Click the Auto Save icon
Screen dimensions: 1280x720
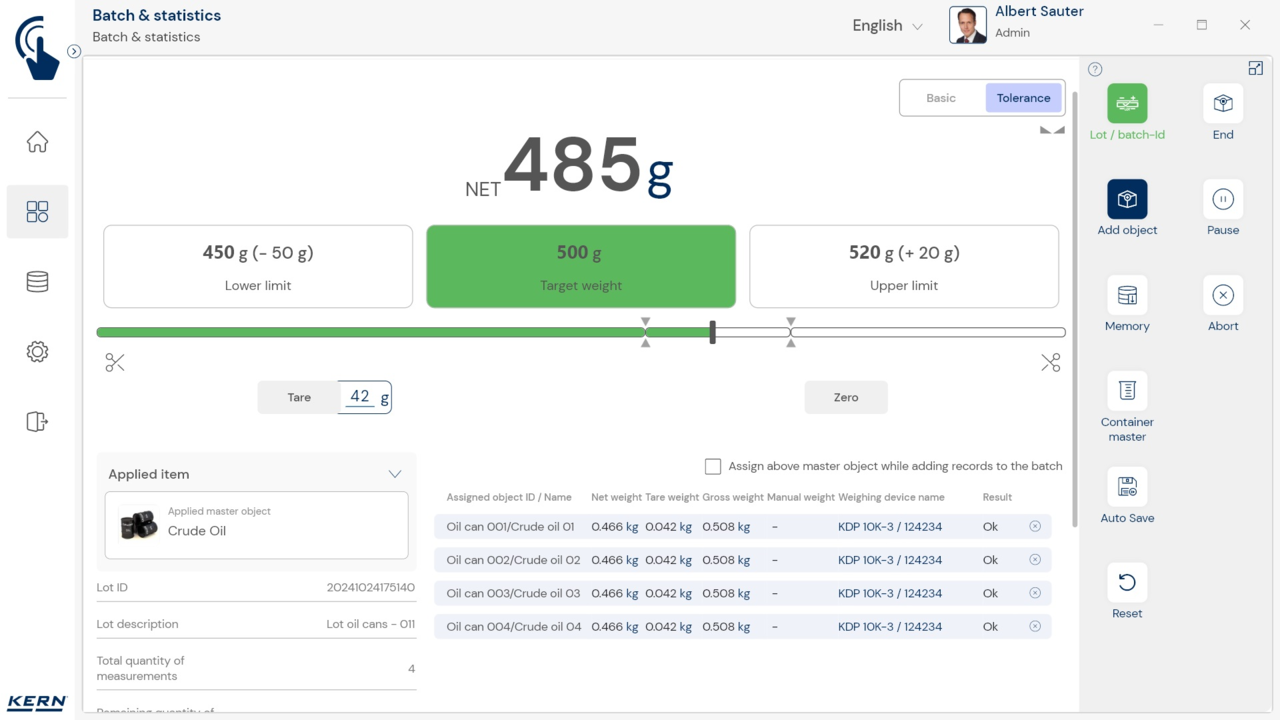click(x=1127, y=488)
